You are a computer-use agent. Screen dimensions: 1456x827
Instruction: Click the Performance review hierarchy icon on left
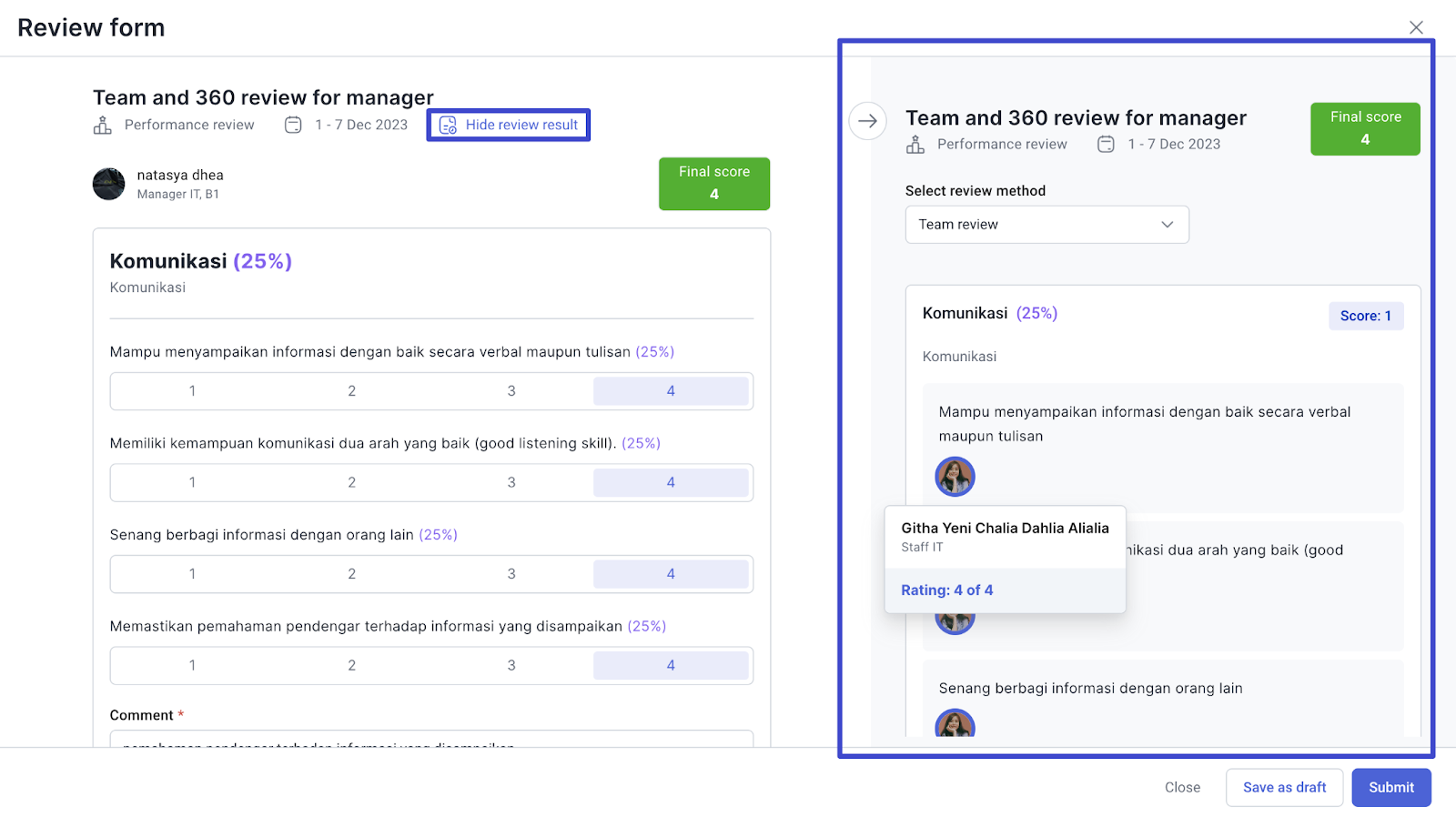pyautogui.click(x=103, y=126)
